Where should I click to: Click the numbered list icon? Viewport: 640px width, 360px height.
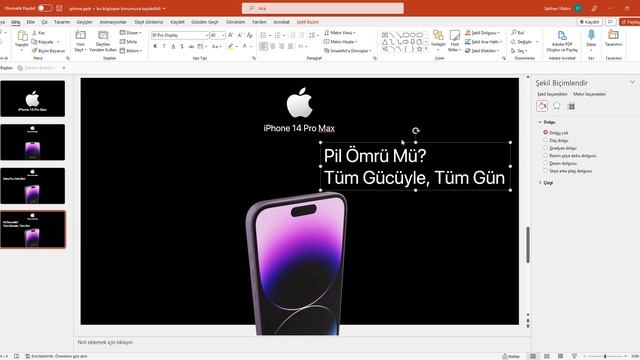[278, 36]
